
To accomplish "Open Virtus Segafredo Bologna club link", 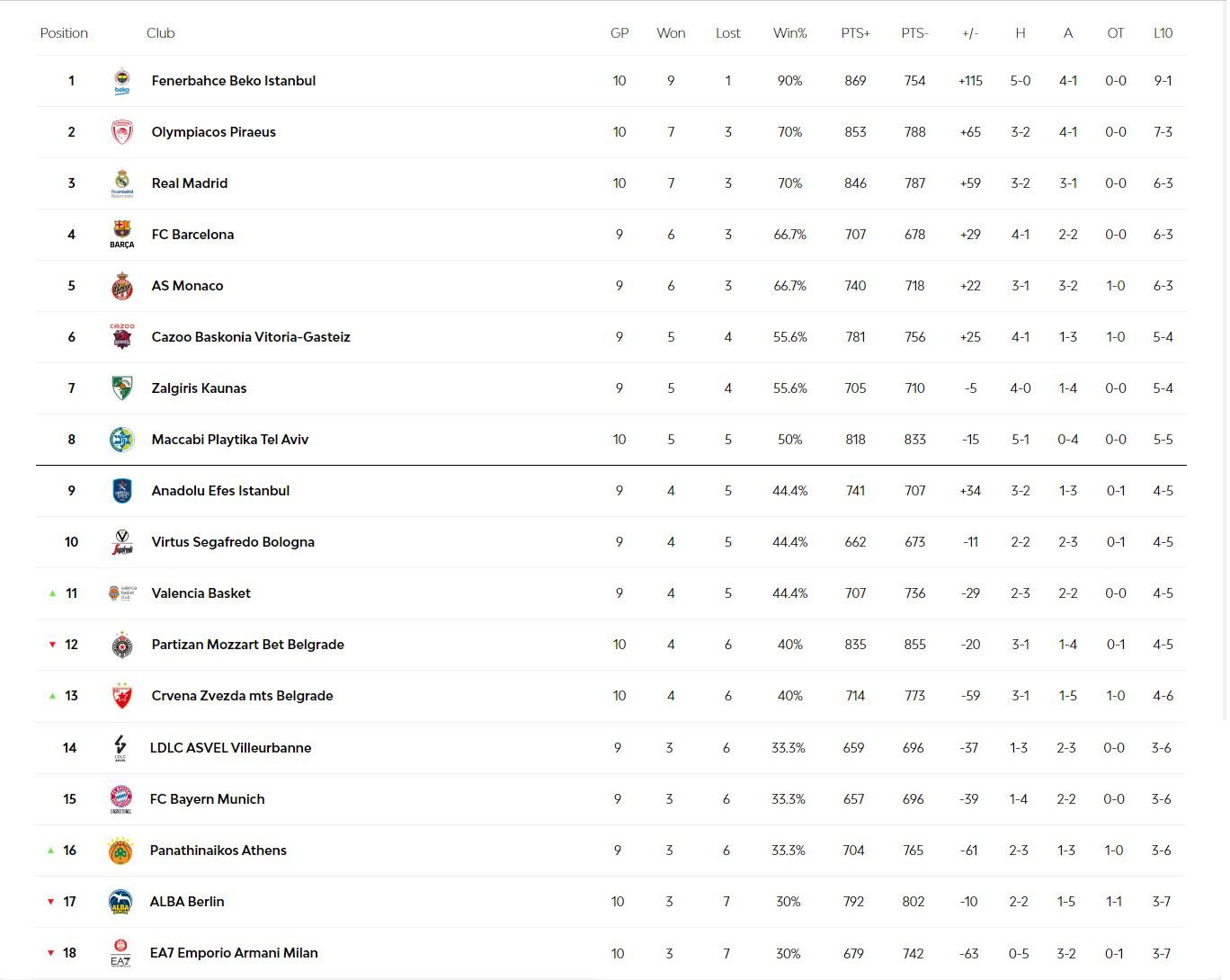I will click(233, 542).
